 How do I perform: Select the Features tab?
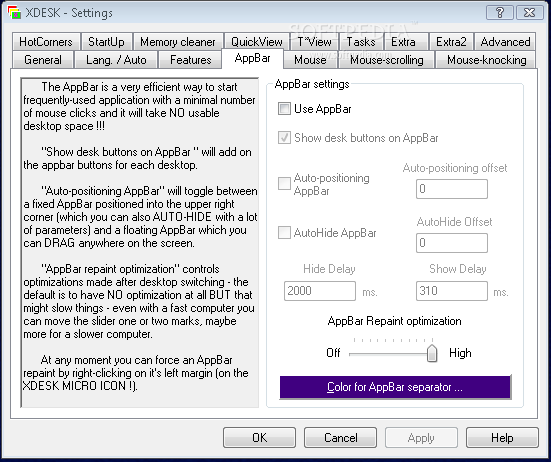coord(191,60)
